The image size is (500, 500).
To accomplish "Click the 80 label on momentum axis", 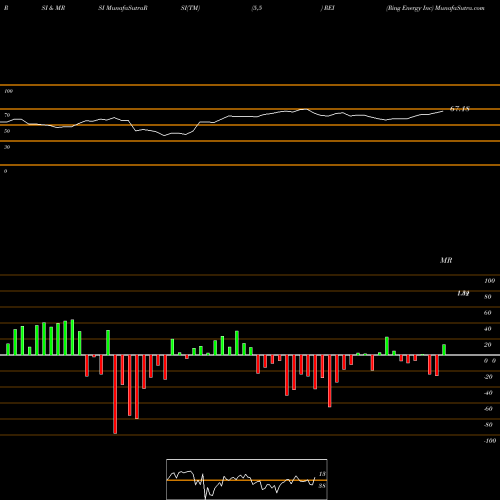I will click(x=487, y=297).
